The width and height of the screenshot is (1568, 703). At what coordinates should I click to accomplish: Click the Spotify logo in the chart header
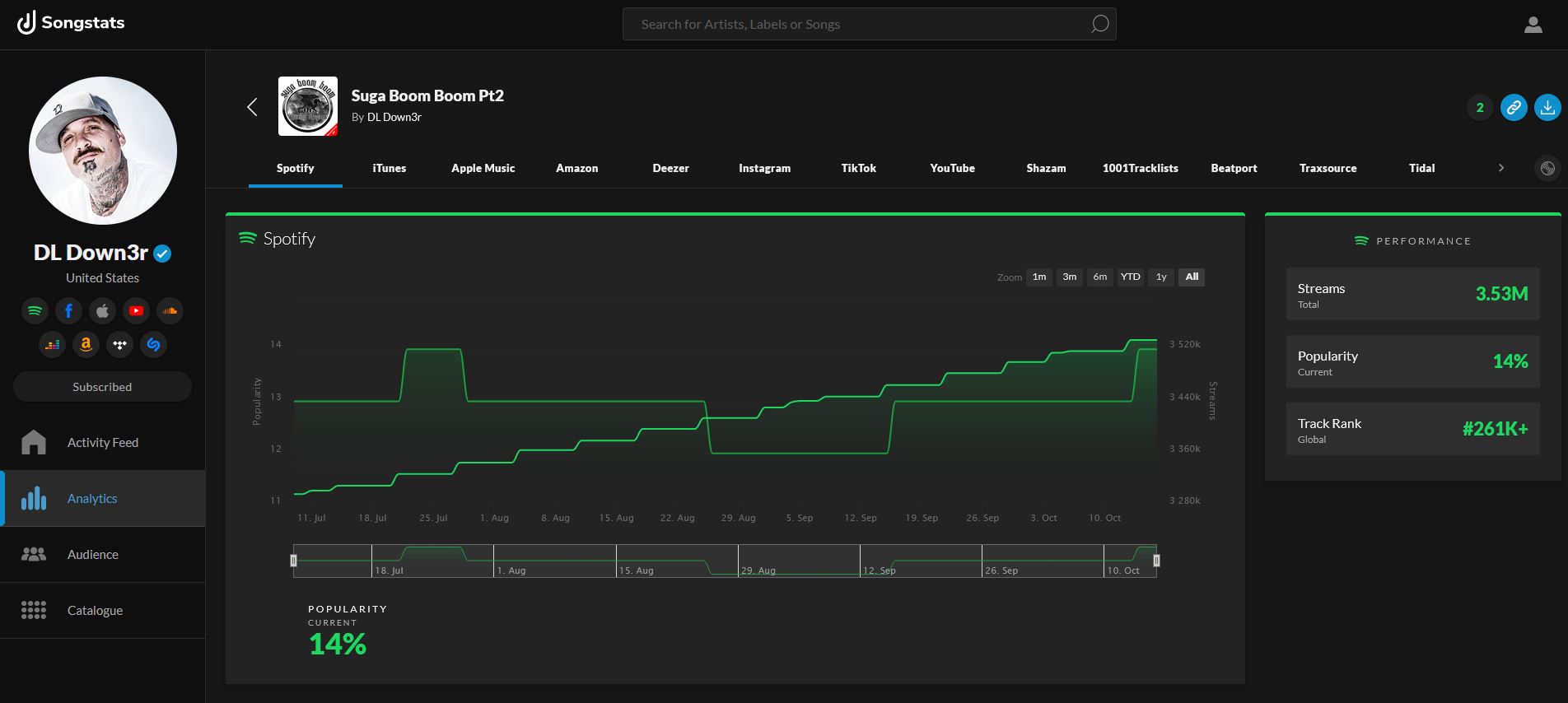pos(247,239)
